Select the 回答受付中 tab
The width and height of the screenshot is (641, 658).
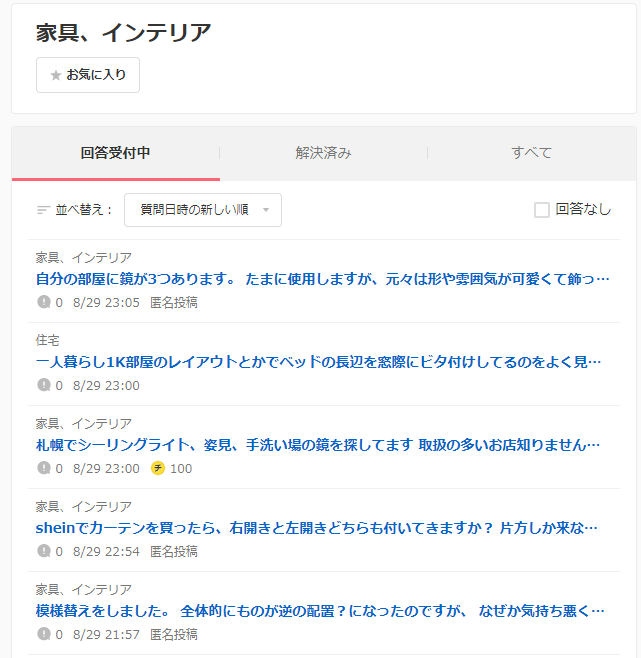(x=116, y=153)
